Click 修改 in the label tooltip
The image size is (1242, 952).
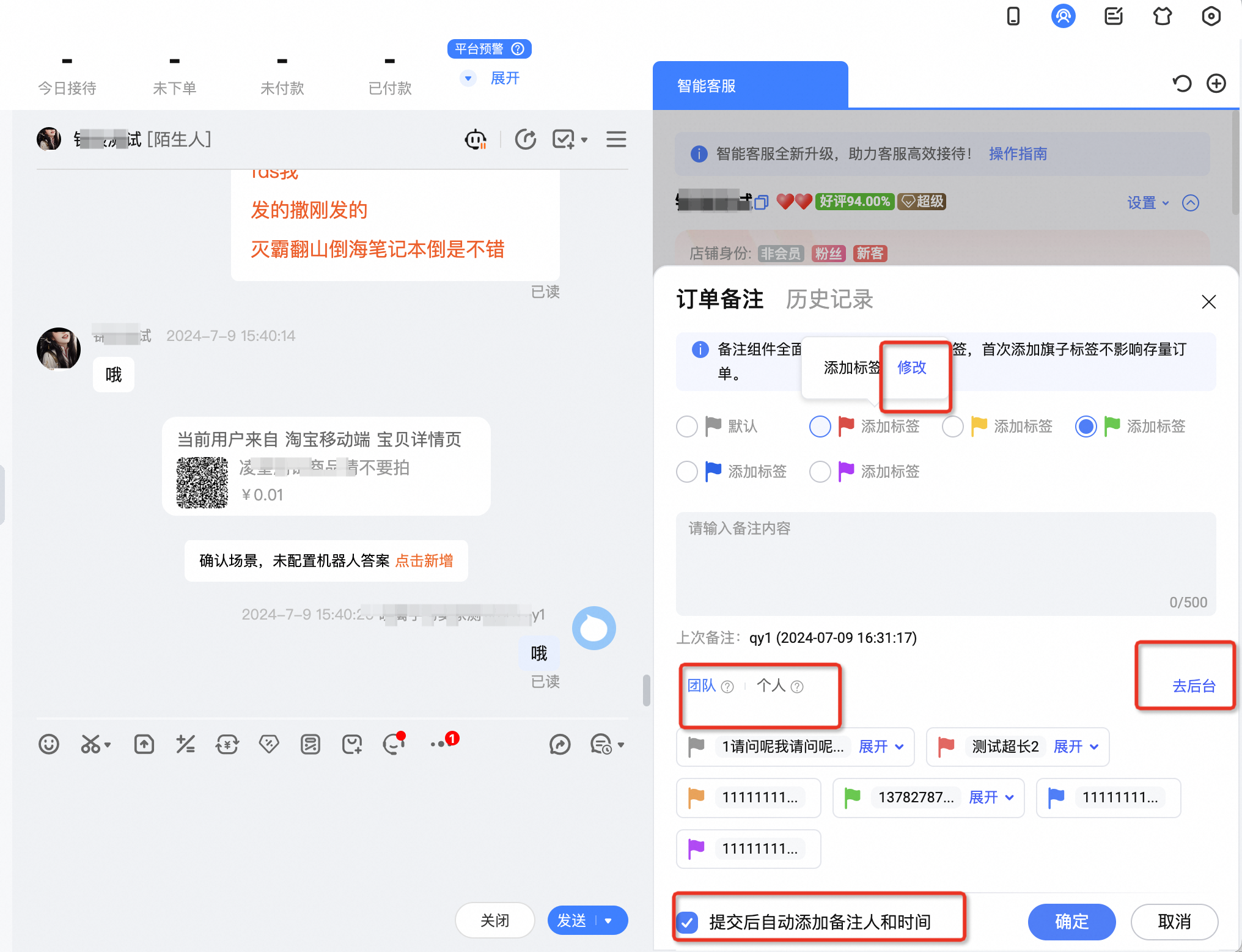(x=912, y=367)
